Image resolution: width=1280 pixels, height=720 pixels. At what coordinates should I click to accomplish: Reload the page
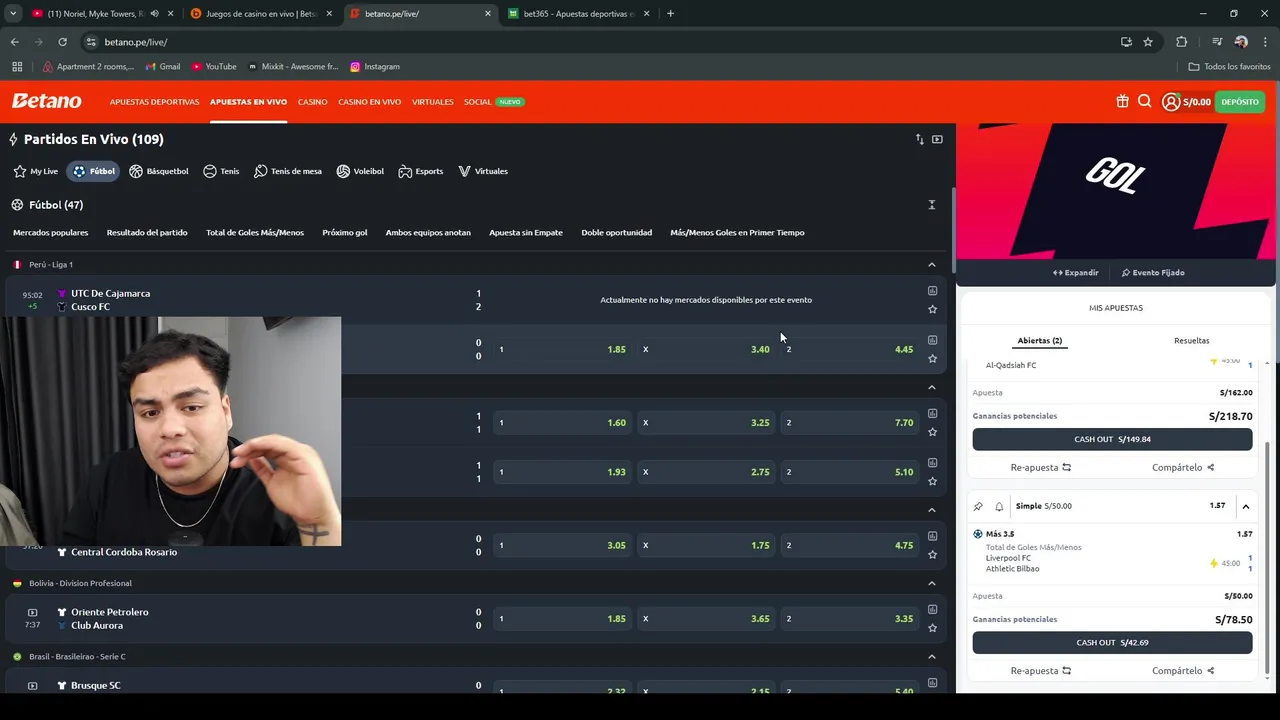point(62,42)
